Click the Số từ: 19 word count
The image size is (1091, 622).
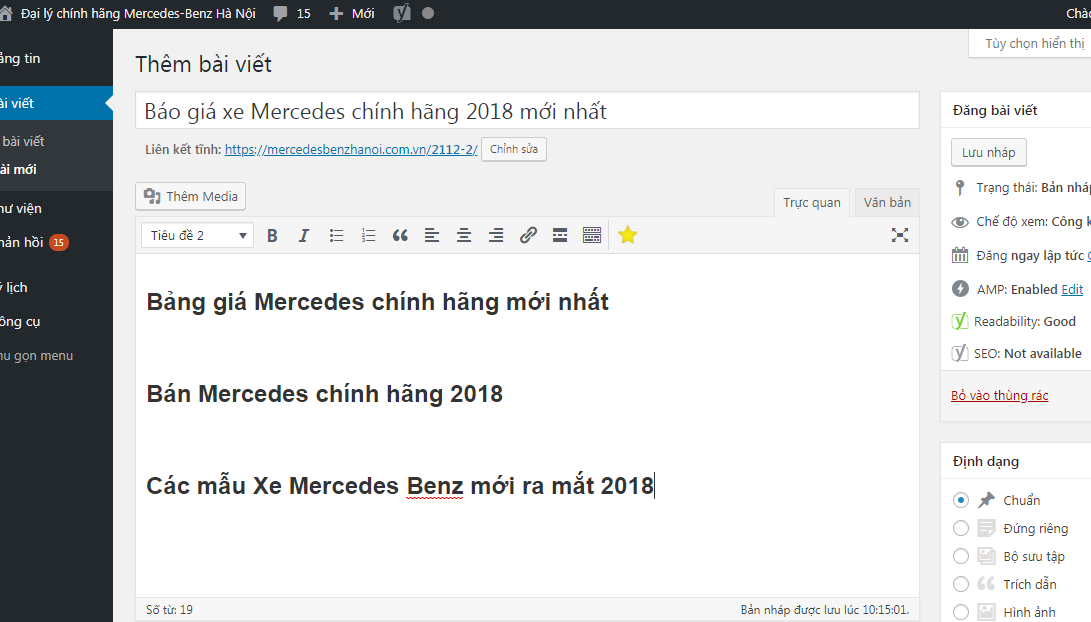coord(169,609)
